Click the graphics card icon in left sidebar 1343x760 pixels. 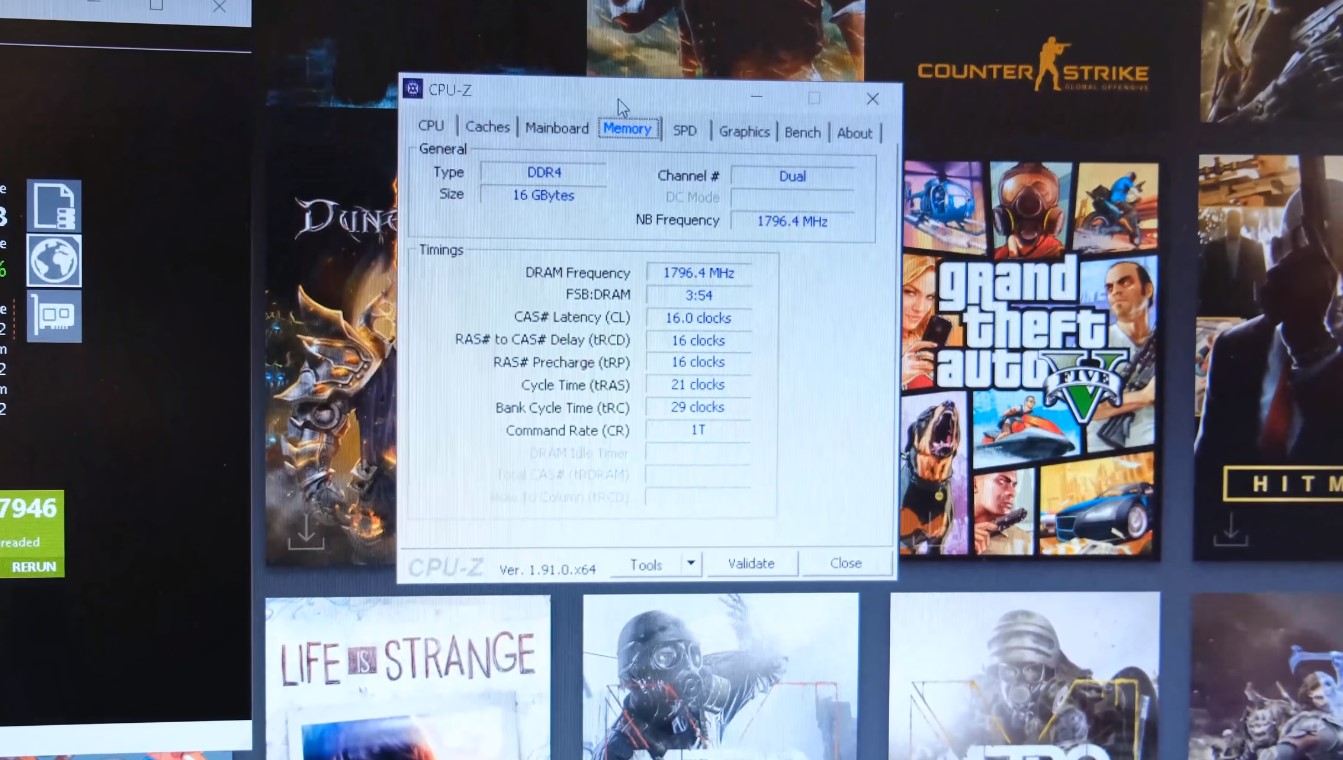(54, 316)
